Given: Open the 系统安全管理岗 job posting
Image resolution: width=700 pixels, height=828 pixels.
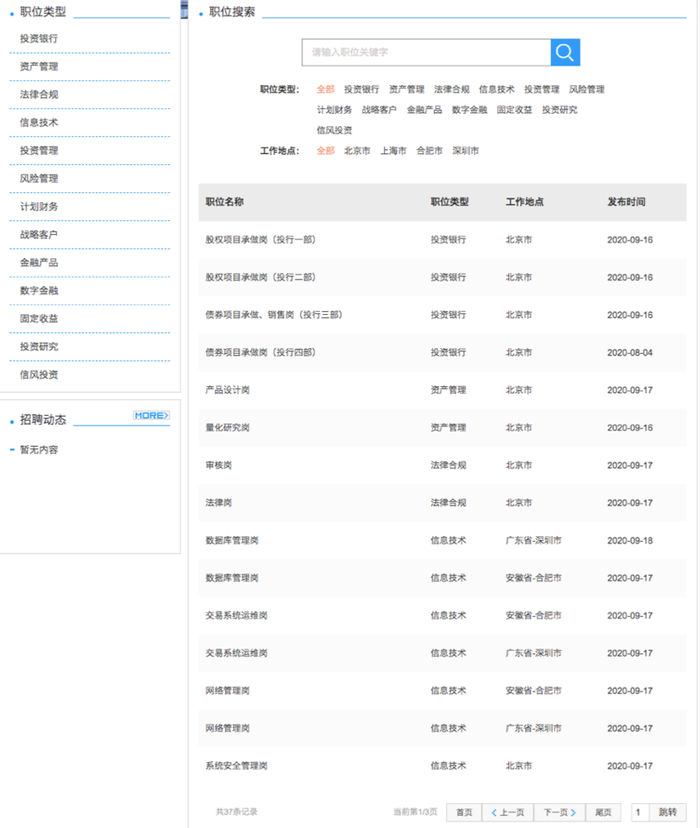Looking at the screenshot, I should 237,766.
